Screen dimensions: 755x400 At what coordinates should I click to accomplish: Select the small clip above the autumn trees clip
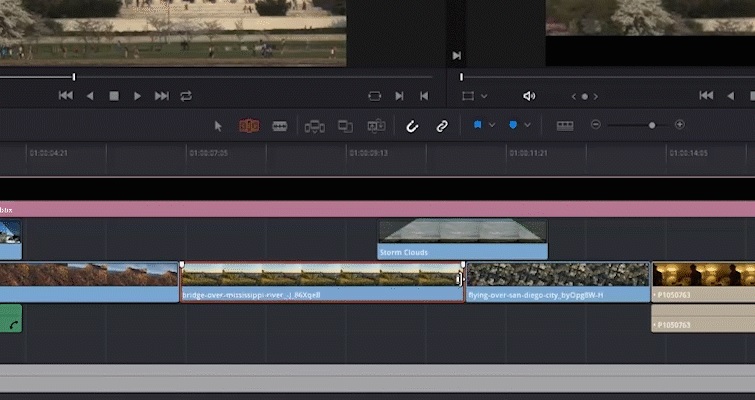(x=11, y=240)
